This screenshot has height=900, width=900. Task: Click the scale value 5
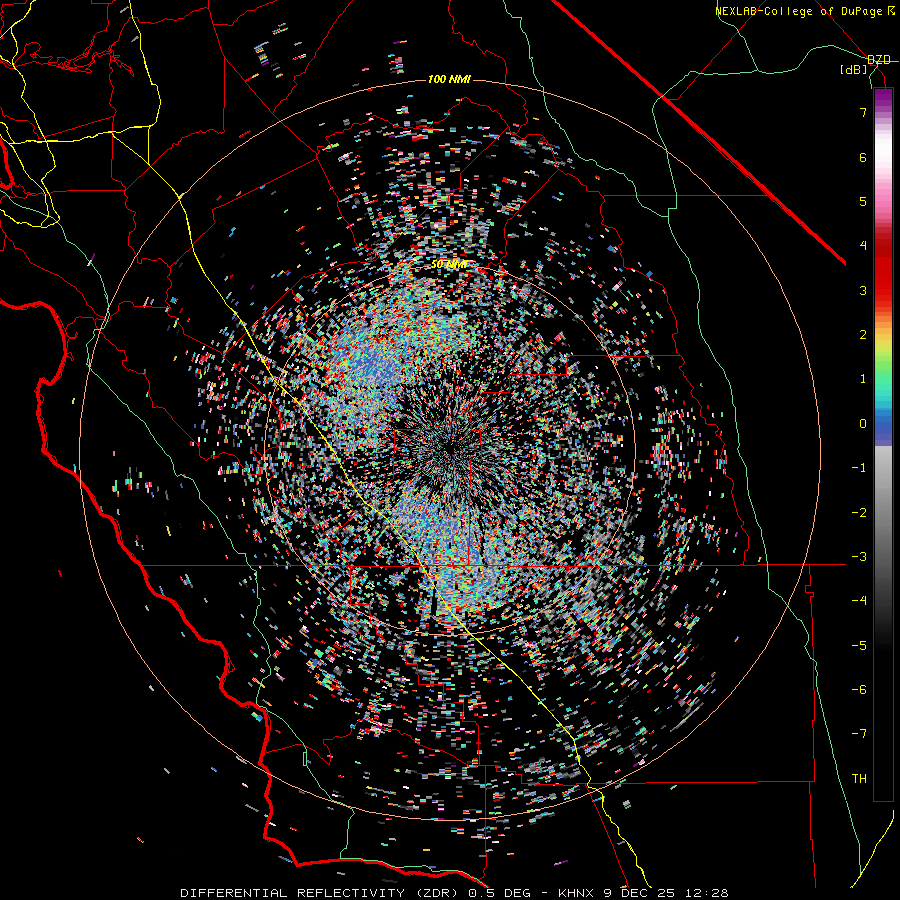(x=863, y=201)
